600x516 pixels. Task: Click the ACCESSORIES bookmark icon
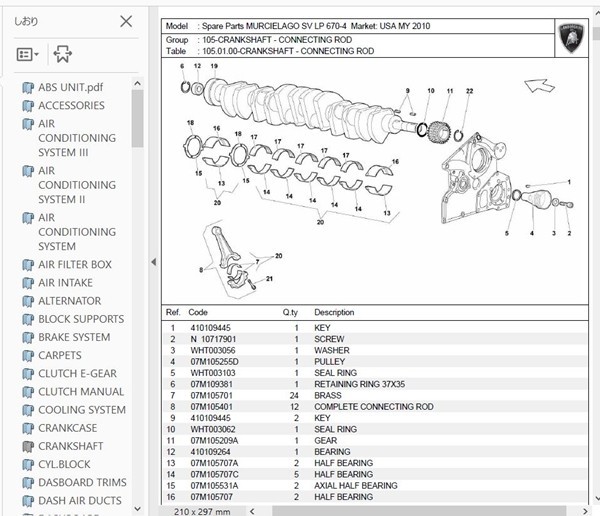(28, 106)
